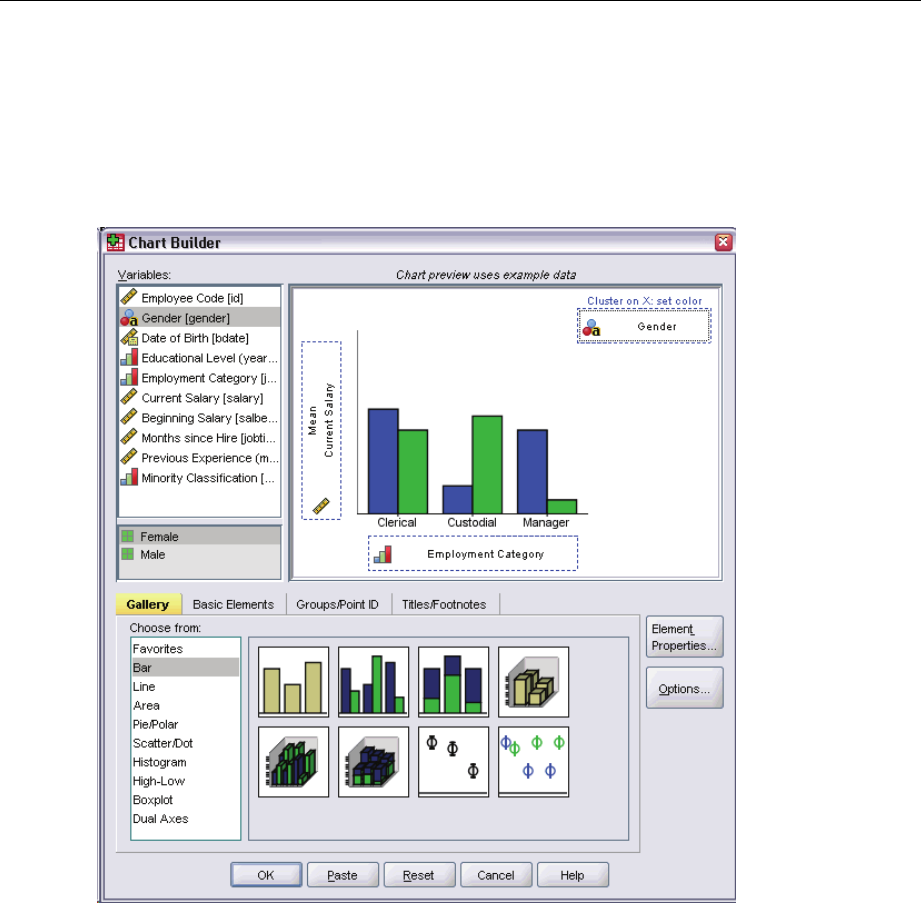This screenshot has width=921, height=903.
Task: Click the date icon beside Date of Birth
Action: (x=129, y=337)
